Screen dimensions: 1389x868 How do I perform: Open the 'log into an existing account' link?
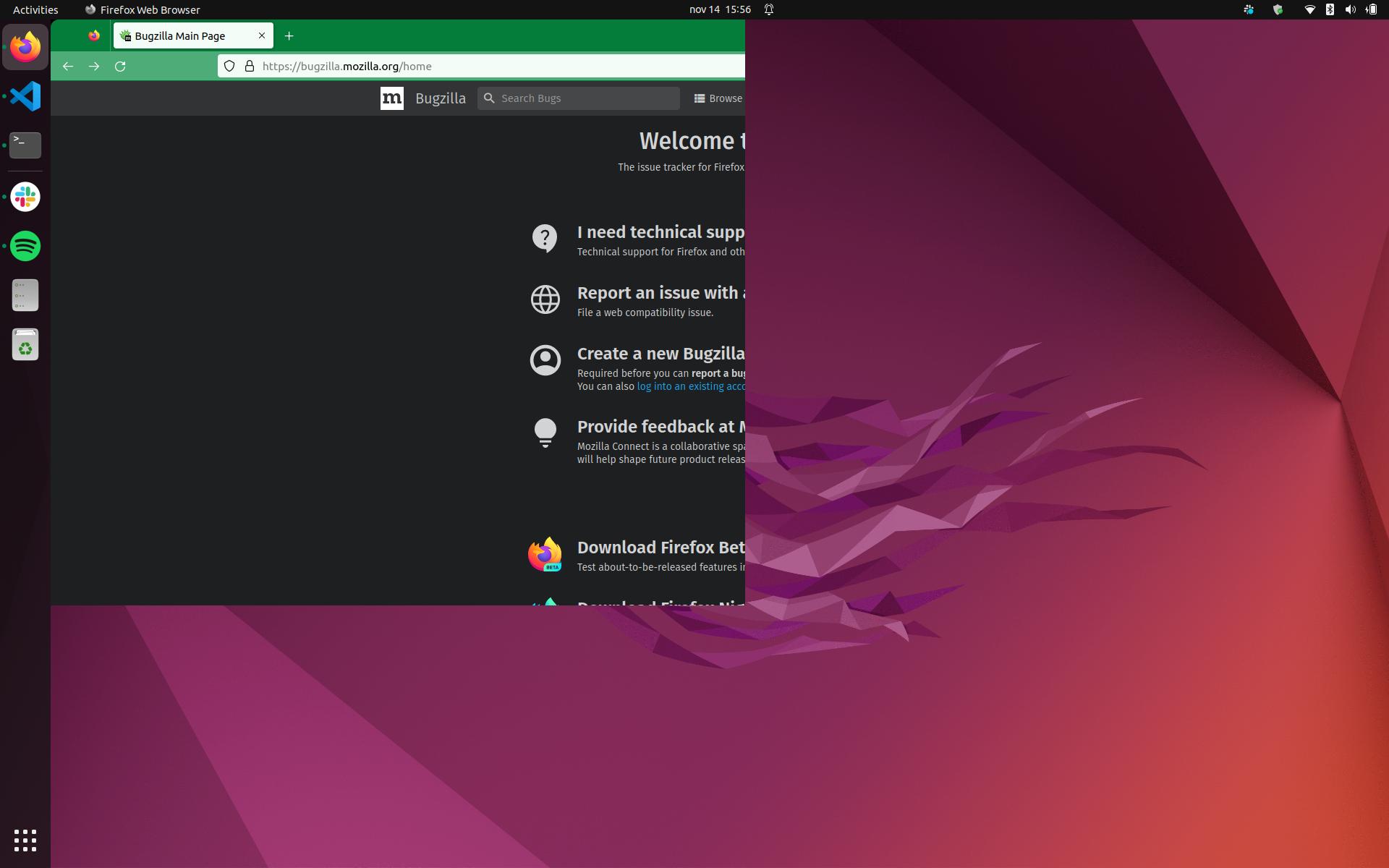(687, 386)
